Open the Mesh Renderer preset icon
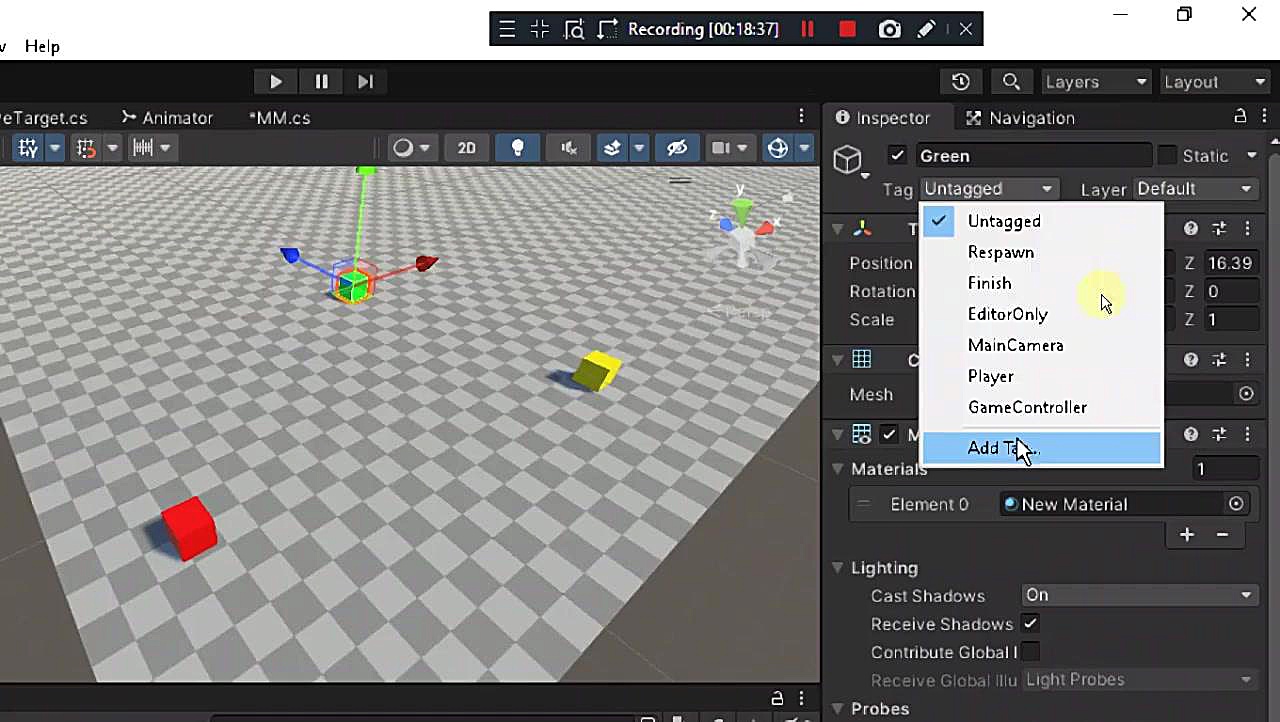1280x722 pixels. pyautogui.click(x=1220, y=435)
